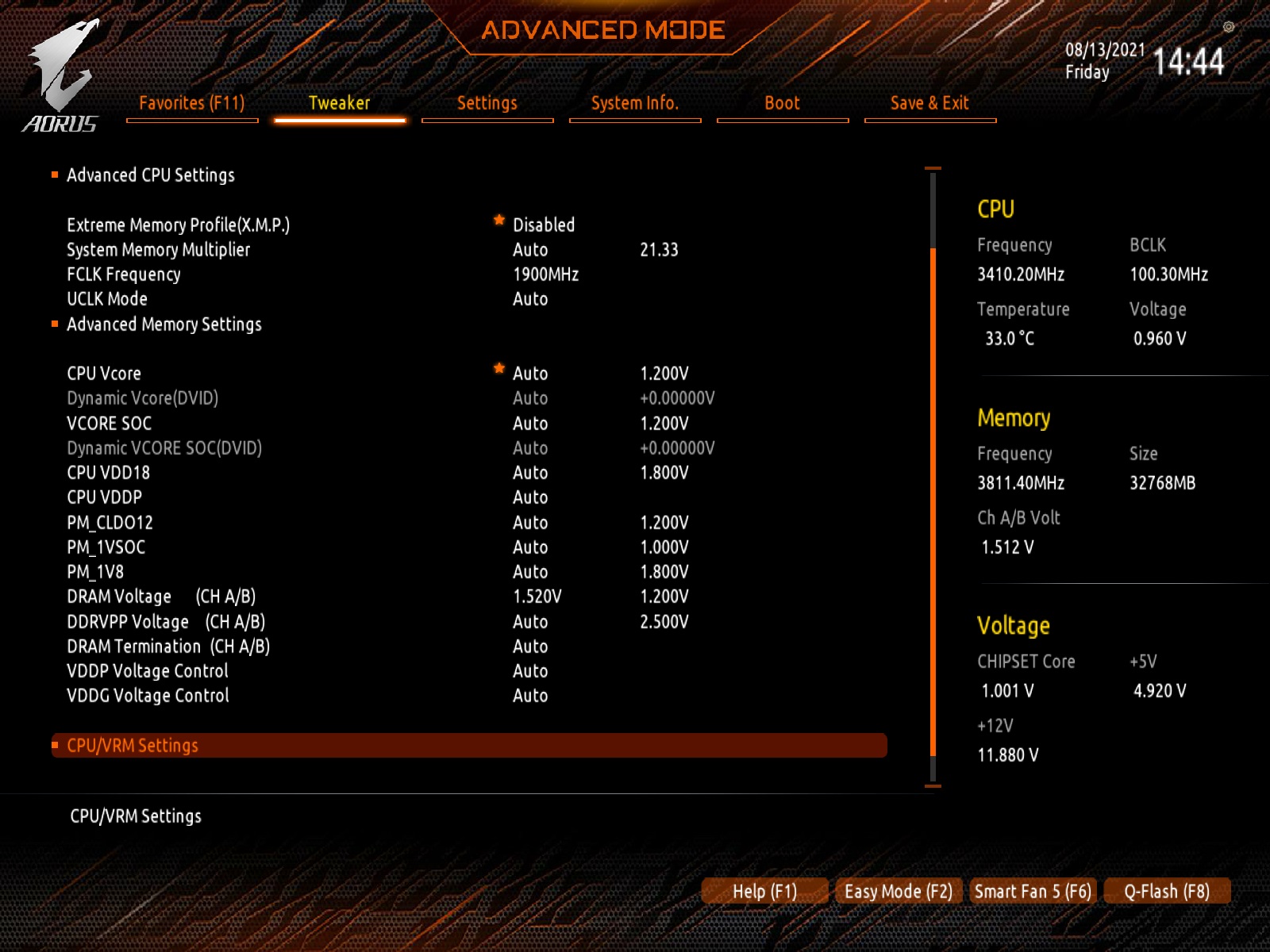The height and width of the screenshot is (952, 1270).
Task: Launch Smart Fan 5 (F6)
Action: pos(1033,891)
